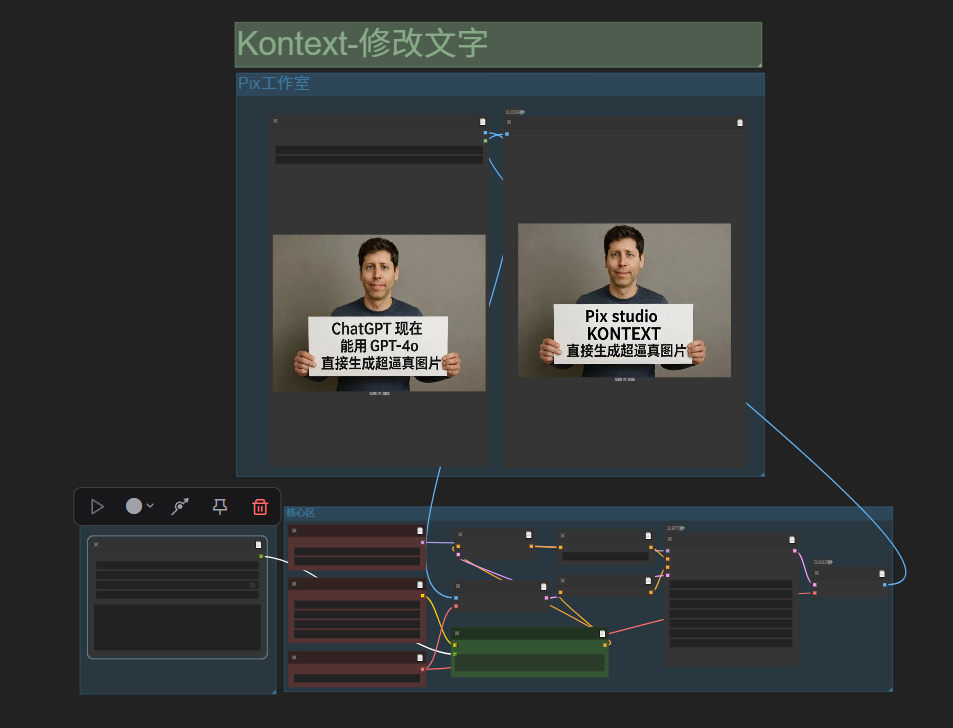953x728 pixels.
Task: Click the document badge on the ChatGPT image node
Action: pyautogui.click(x=483, y=122)
